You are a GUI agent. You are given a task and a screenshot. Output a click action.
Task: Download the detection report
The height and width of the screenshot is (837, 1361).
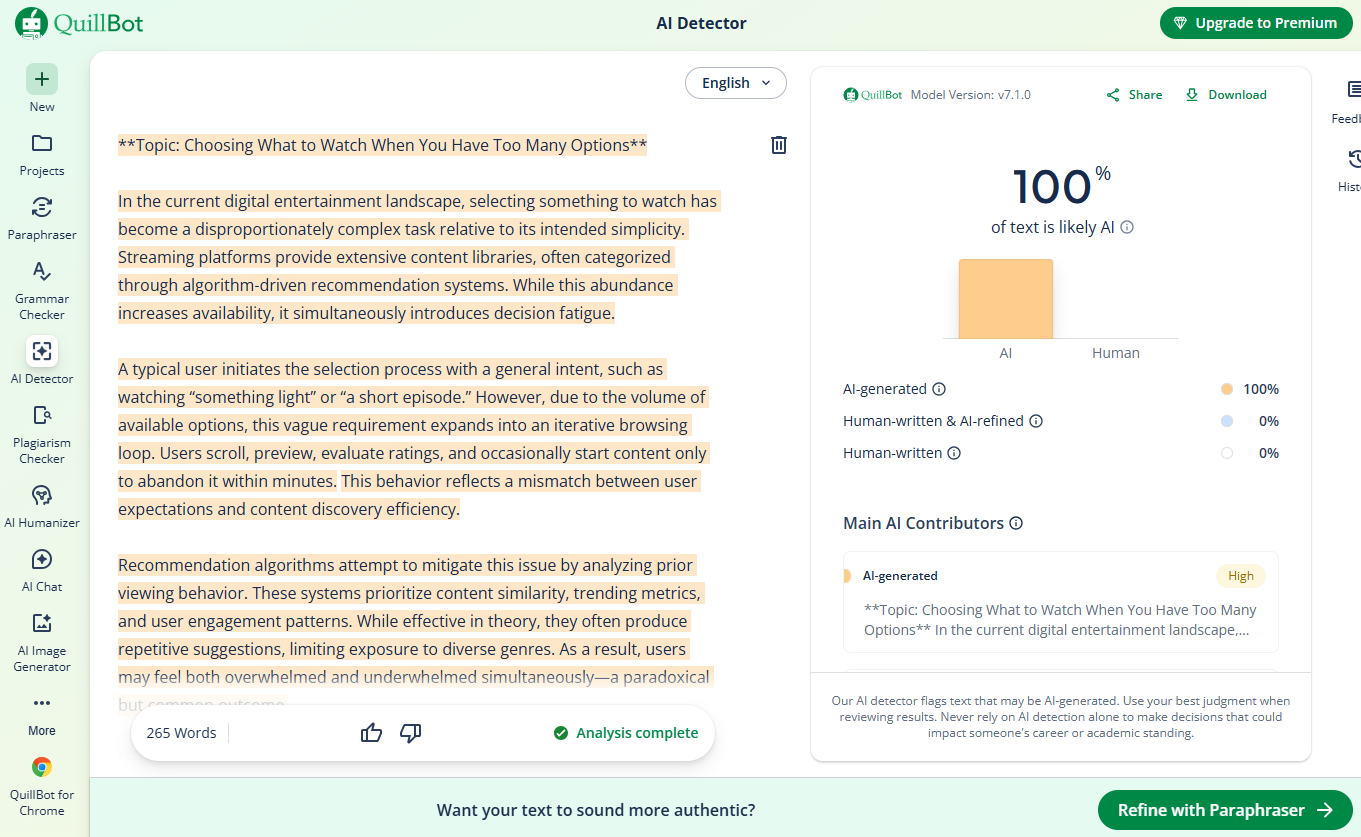pos(1226,95)
